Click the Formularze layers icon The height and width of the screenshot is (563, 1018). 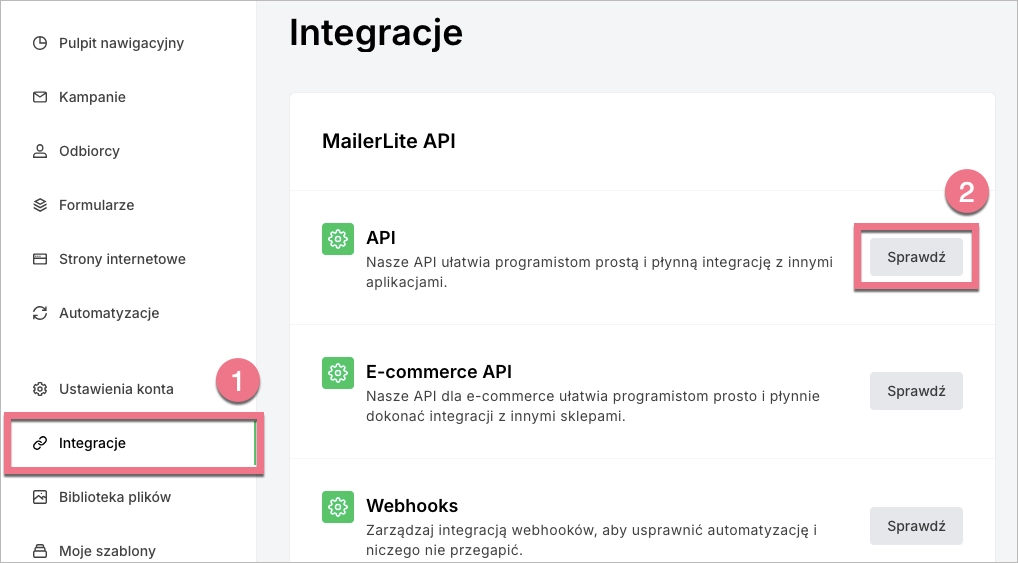[x=40, y=205]
